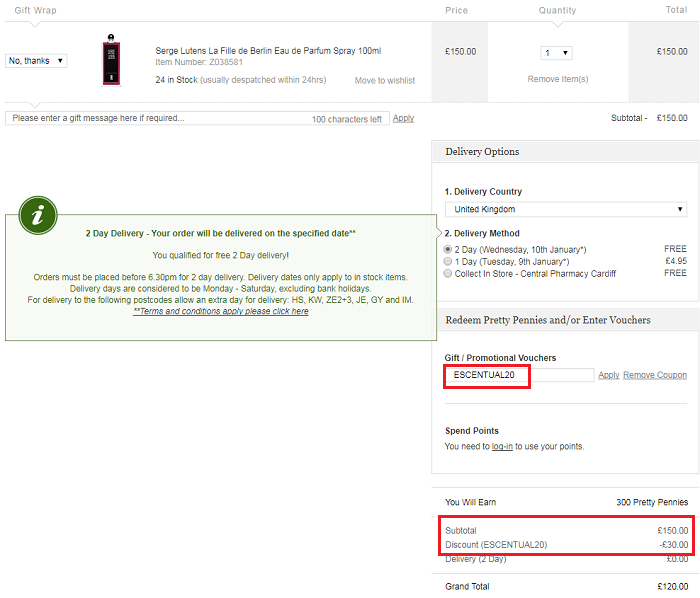Select 2 Day Wednesday 10th January delivery
The width and height of the screenshot is (700, 598).
[448, 249]
